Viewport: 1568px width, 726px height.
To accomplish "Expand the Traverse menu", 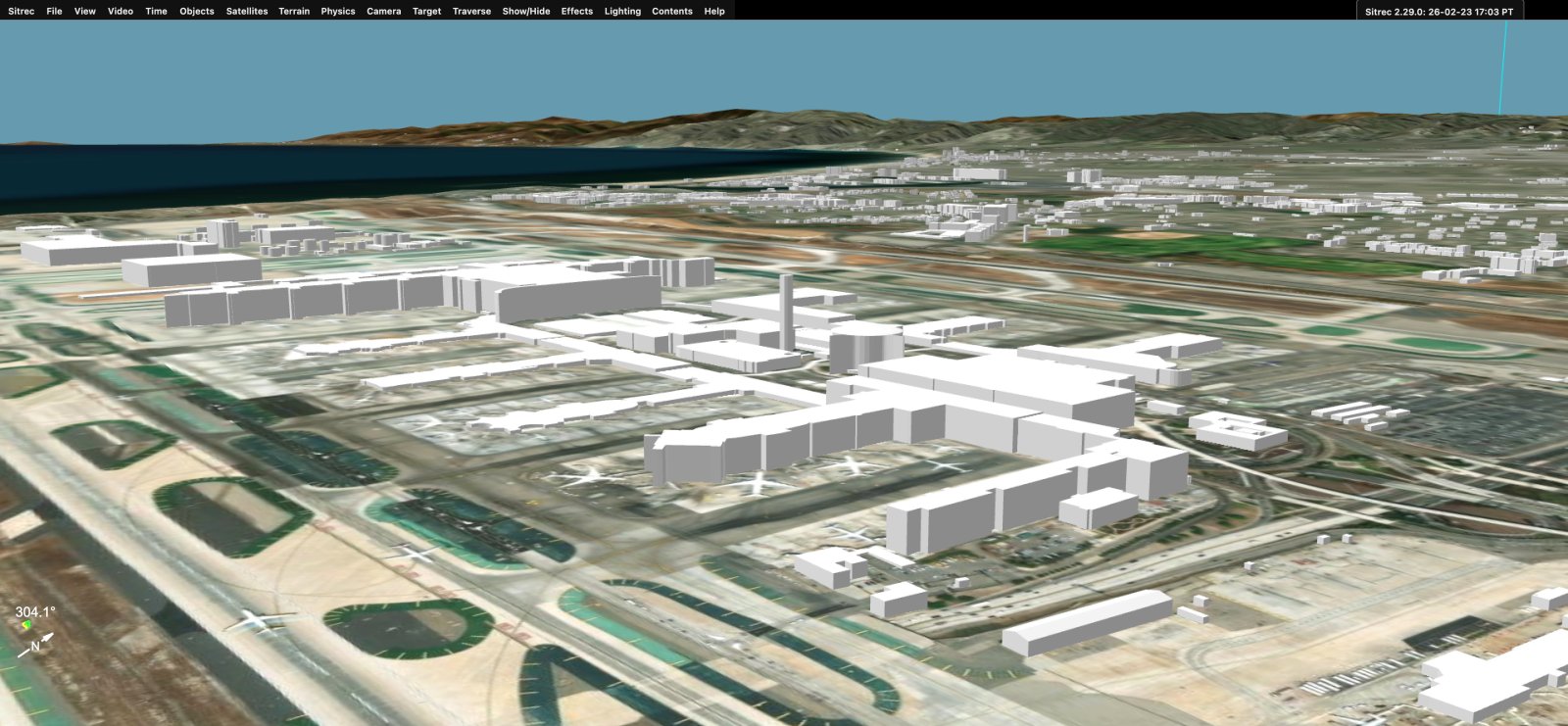I will click(x=471, y=11).
